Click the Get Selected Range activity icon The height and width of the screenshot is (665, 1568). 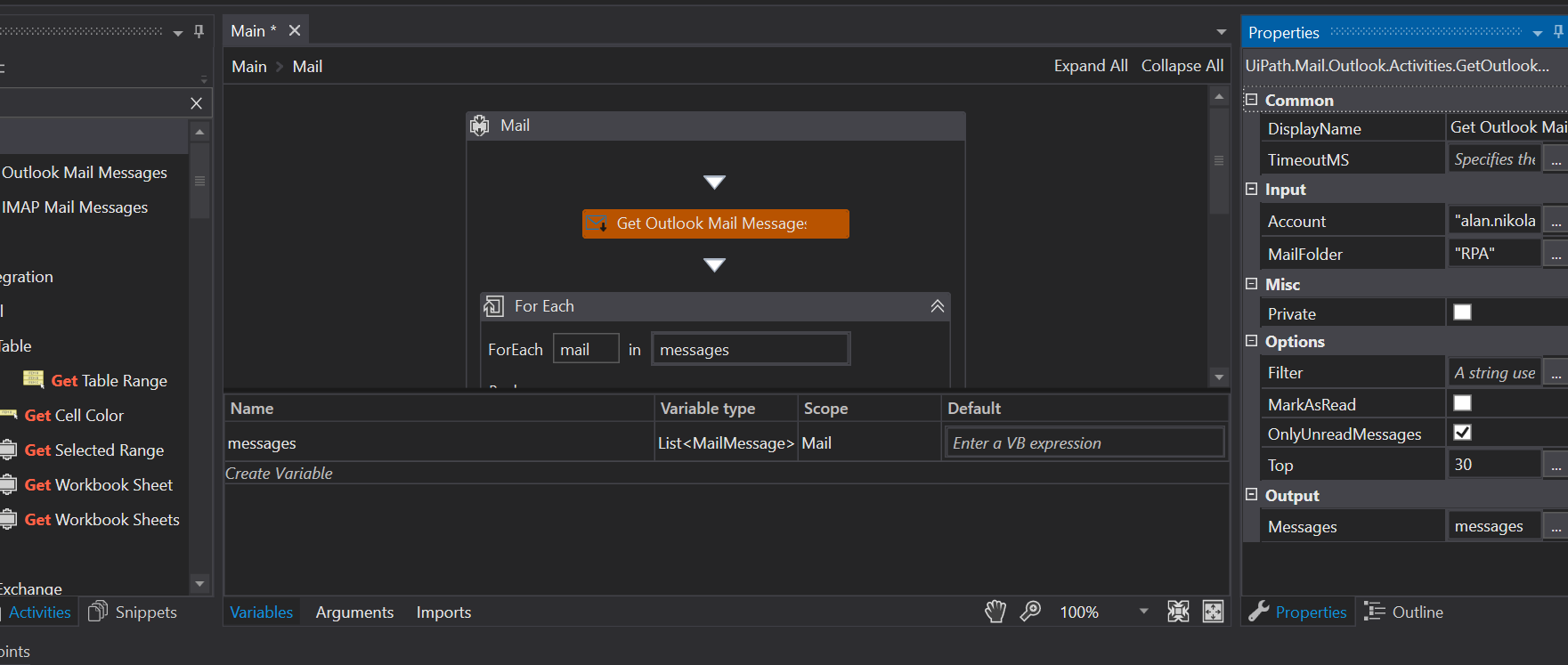pos(8,450)
